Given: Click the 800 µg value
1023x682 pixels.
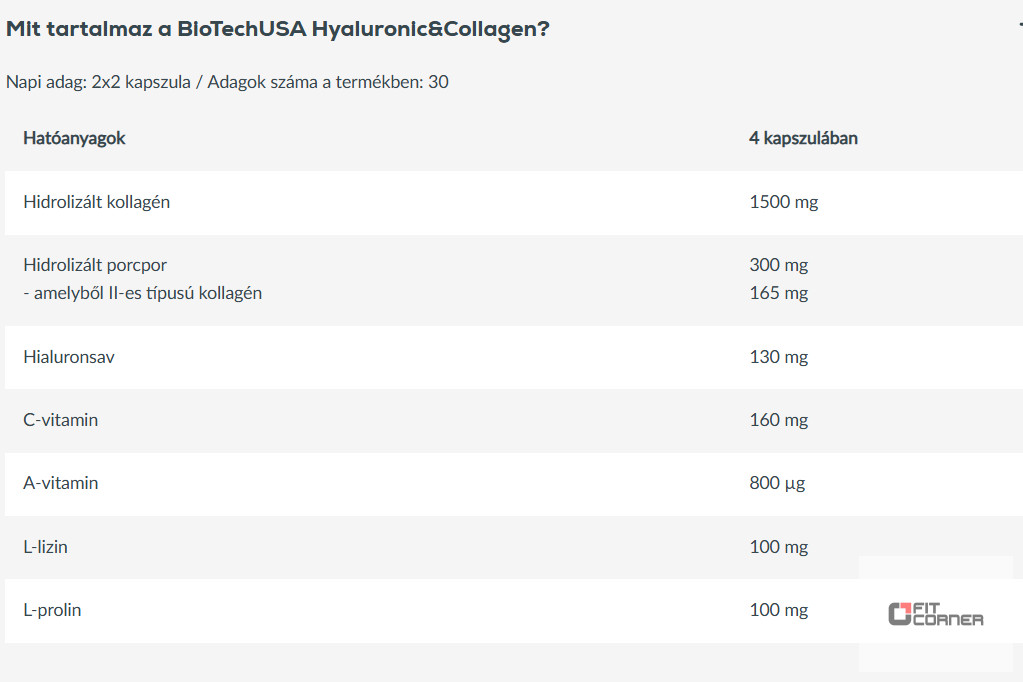Looking at the screenshot, I should tap(777, 484).
